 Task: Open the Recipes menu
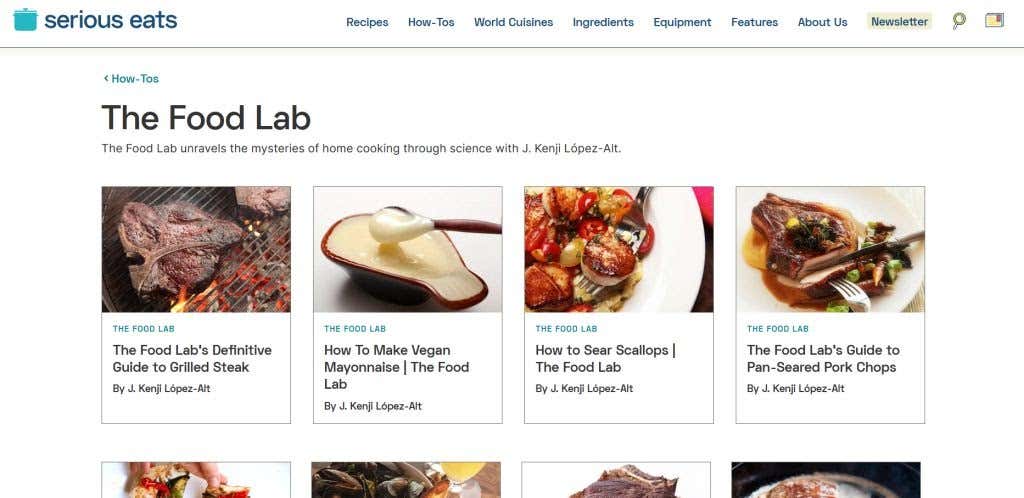pos(367,22)
